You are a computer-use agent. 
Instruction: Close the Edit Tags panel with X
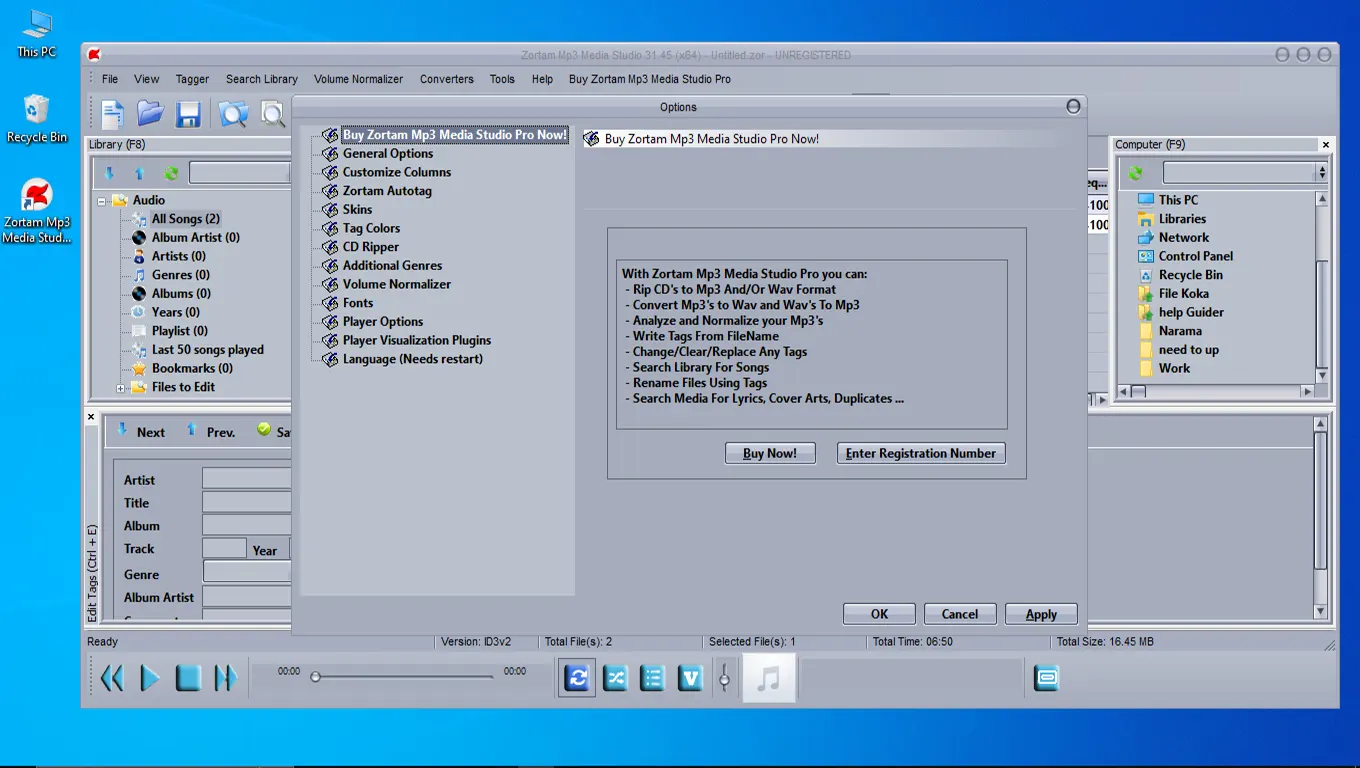pyautogui.click(x=92, y=417)
